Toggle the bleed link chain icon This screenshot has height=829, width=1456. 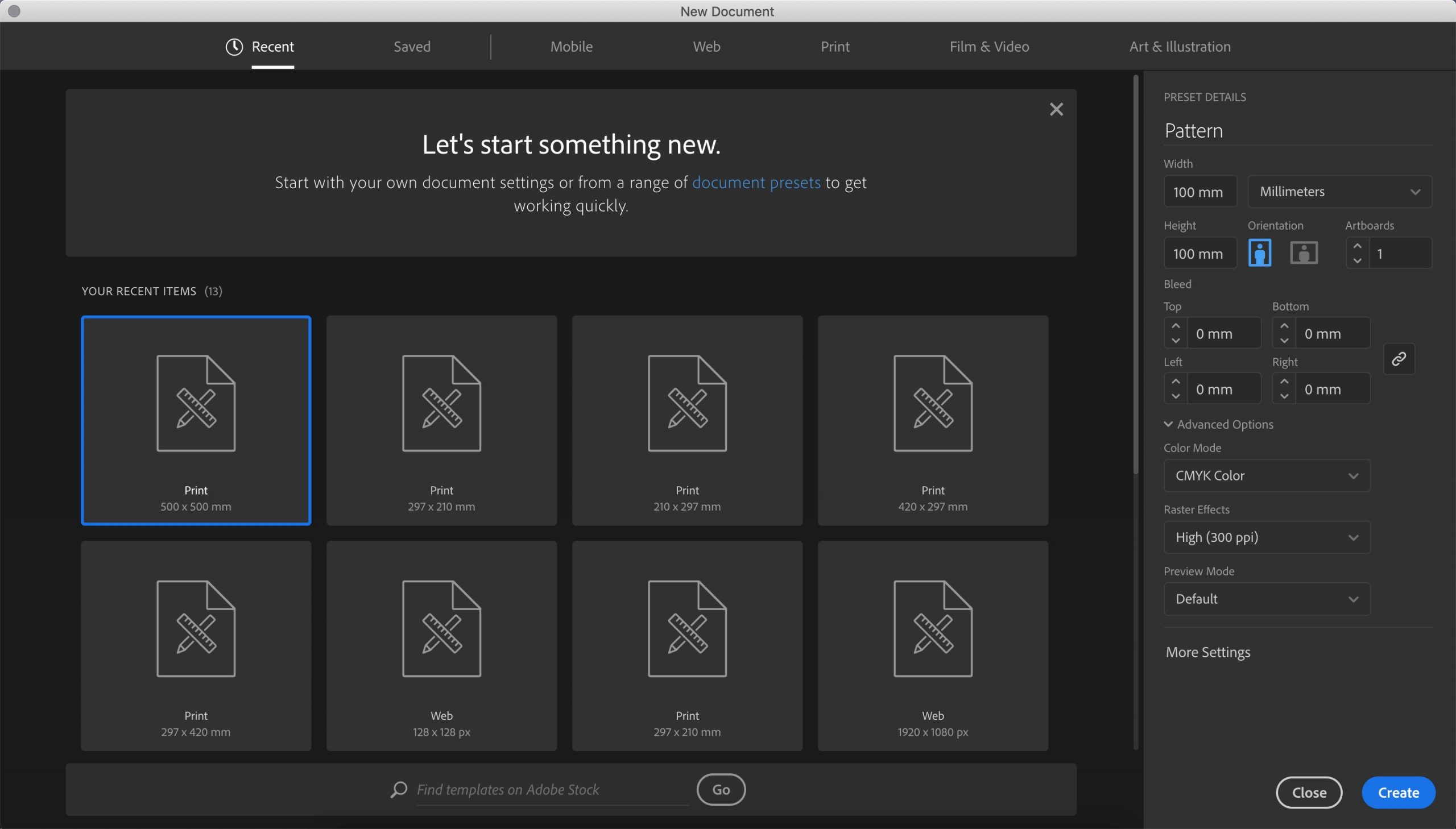tap(1399, 359)
